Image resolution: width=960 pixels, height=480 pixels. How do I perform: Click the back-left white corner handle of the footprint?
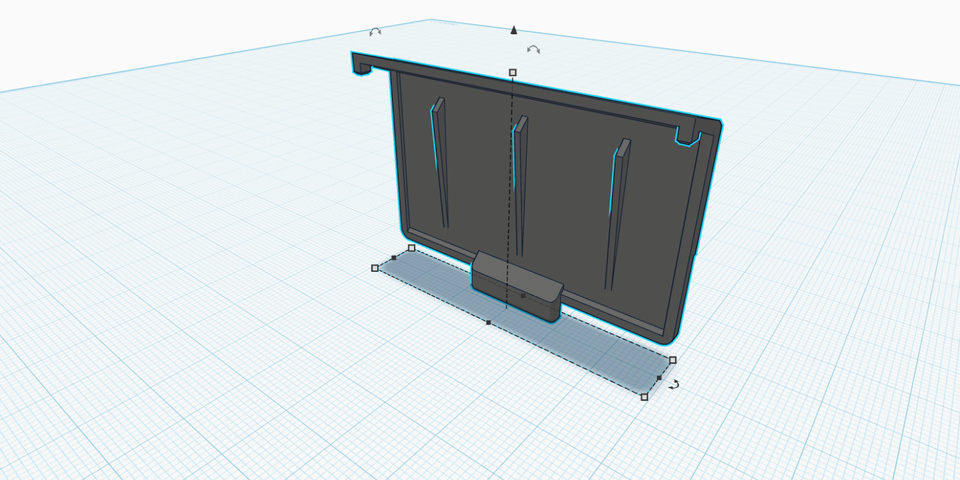[411, 248]
